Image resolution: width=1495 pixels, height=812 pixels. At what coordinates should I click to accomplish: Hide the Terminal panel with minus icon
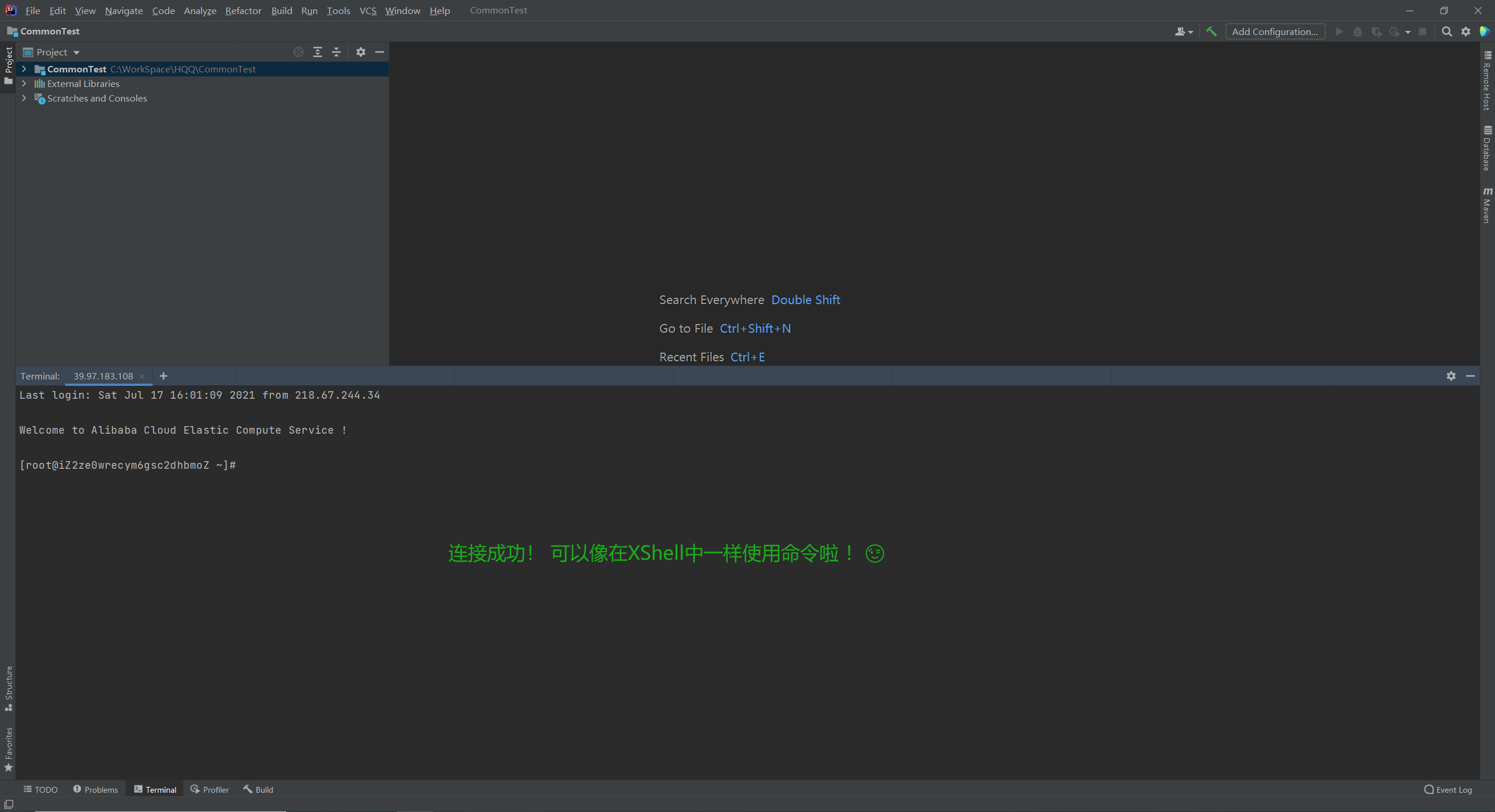tap(1470, 376)
